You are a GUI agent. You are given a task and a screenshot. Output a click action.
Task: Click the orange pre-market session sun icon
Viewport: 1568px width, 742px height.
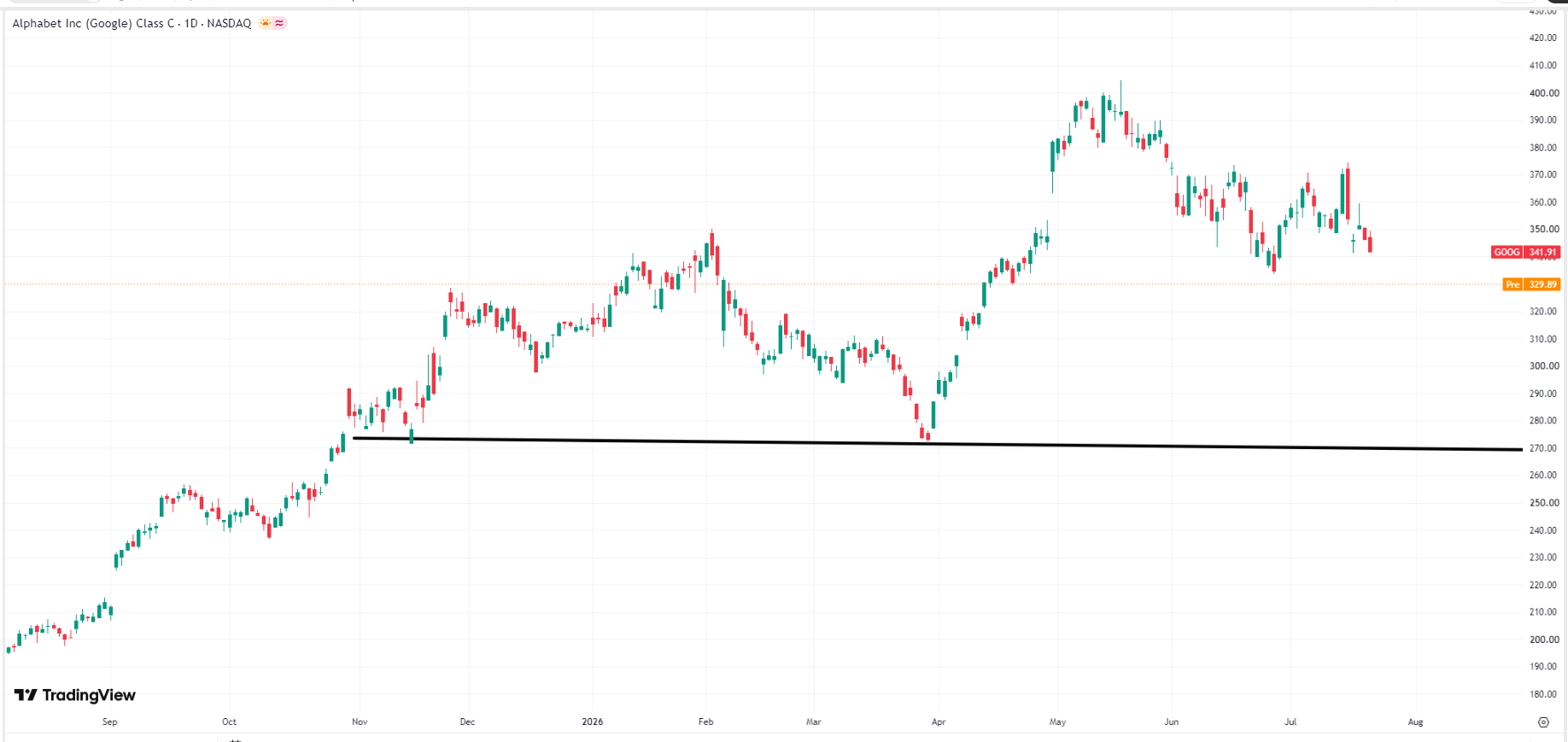point(266,23)
